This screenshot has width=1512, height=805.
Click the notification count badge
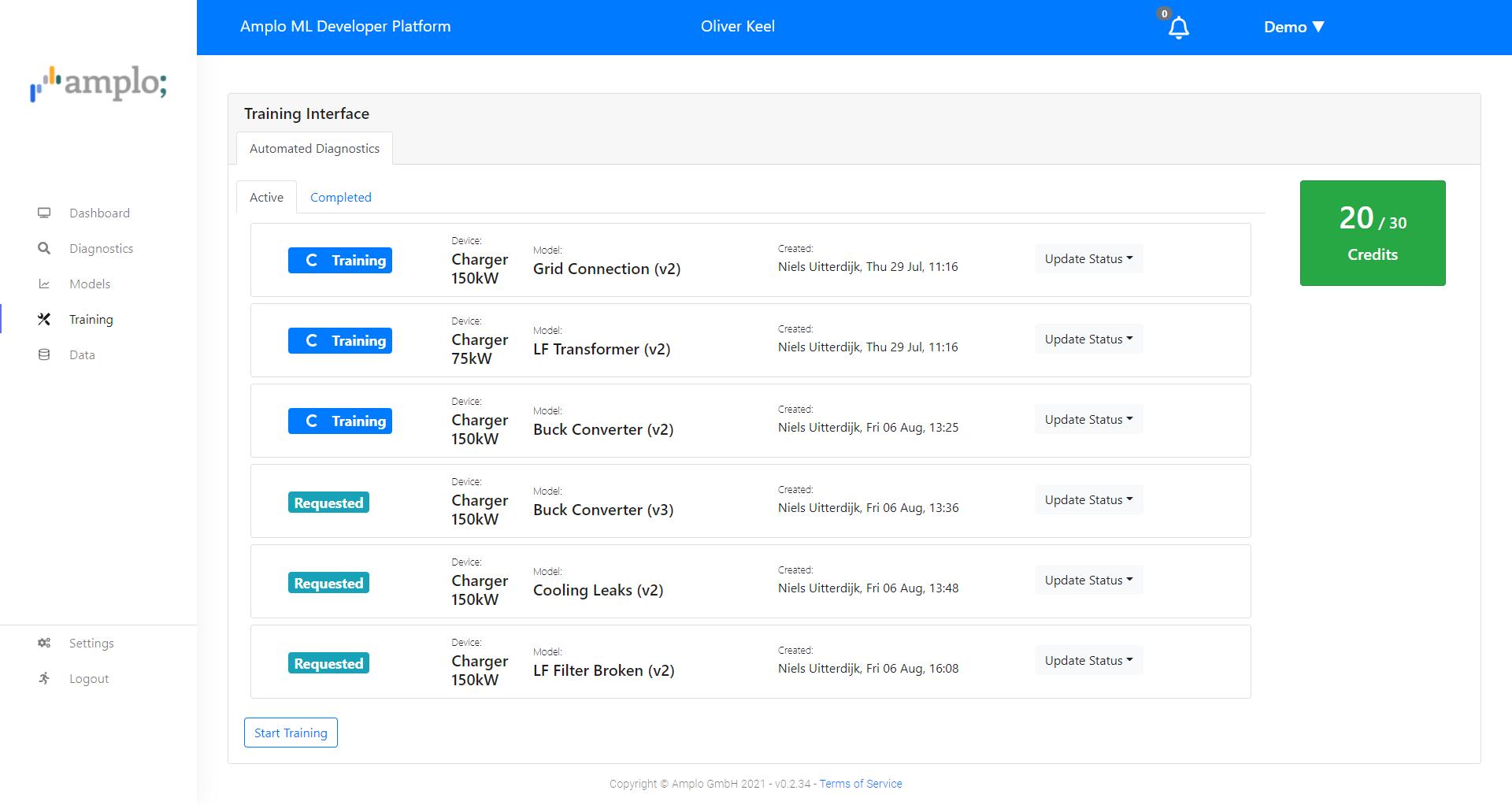pos(1164,13)
